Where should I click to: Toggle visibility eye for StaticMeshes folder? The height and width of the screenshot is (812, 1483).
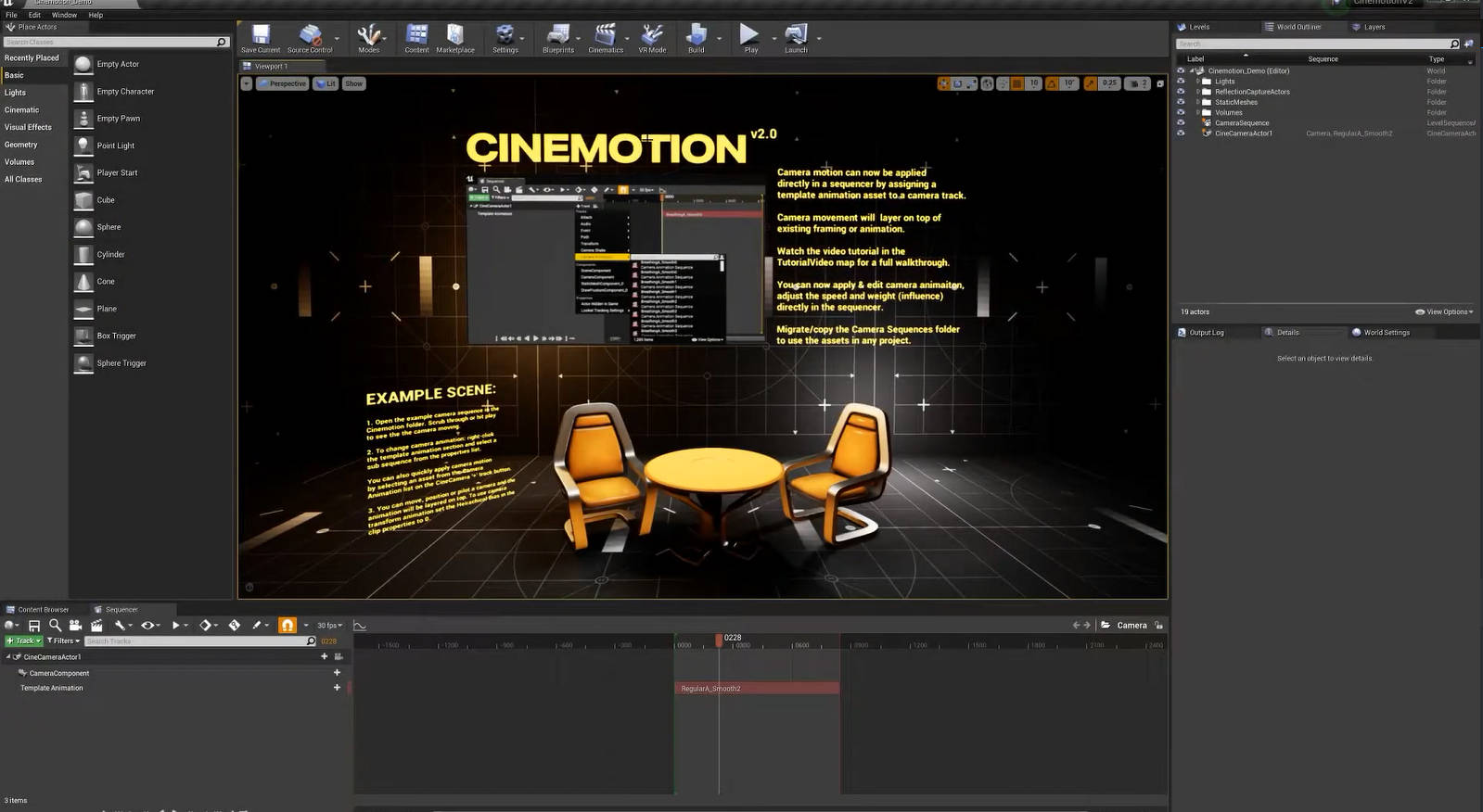tap(1181, 102)
